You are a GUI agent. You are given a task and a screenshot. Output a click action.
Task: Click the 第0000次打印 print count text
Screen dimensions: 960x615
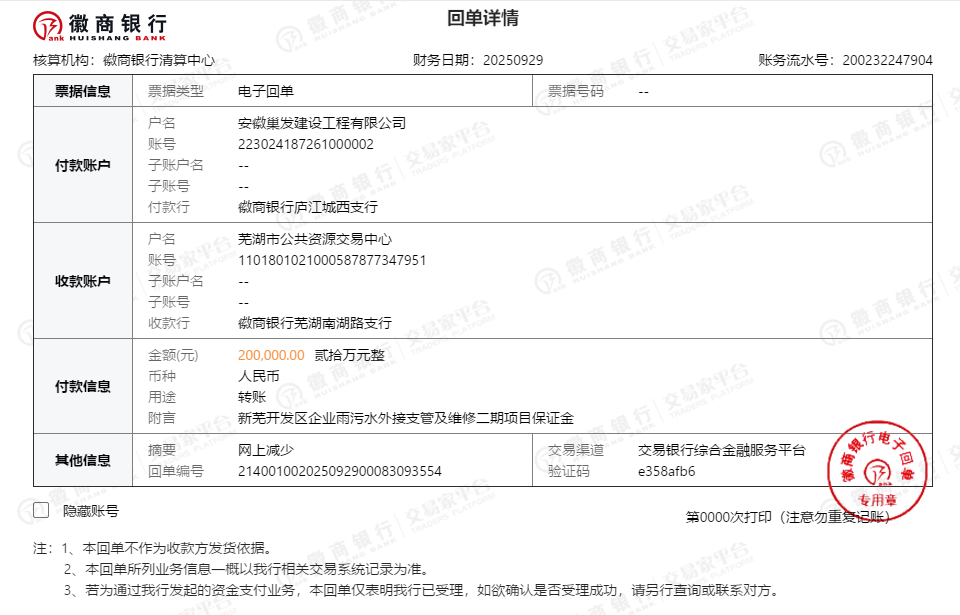click(728, 517)
